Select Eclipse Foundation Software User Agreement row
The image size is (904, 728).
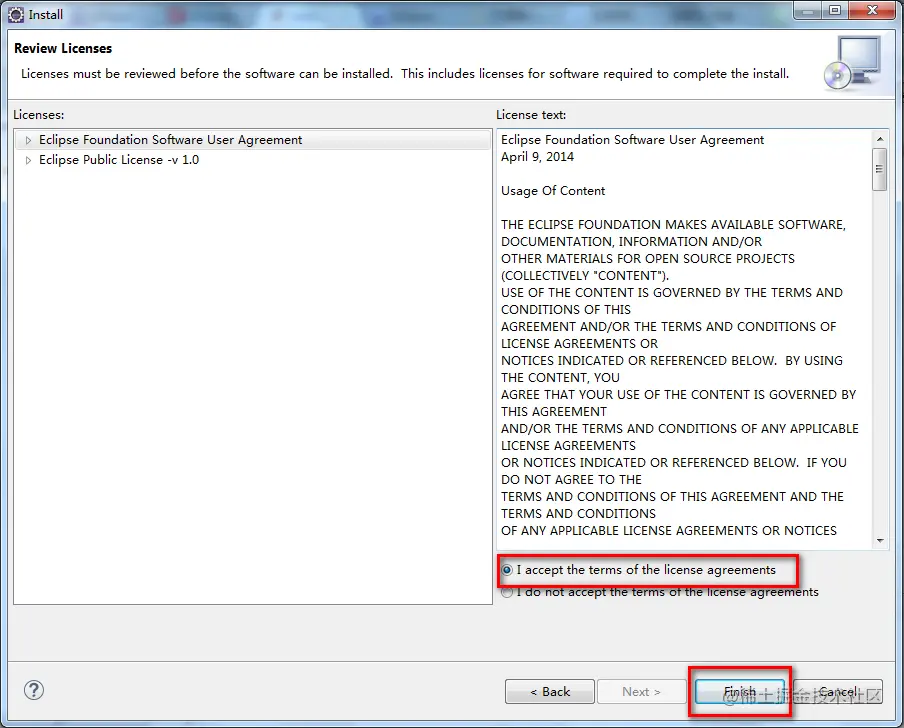[253, 140]
